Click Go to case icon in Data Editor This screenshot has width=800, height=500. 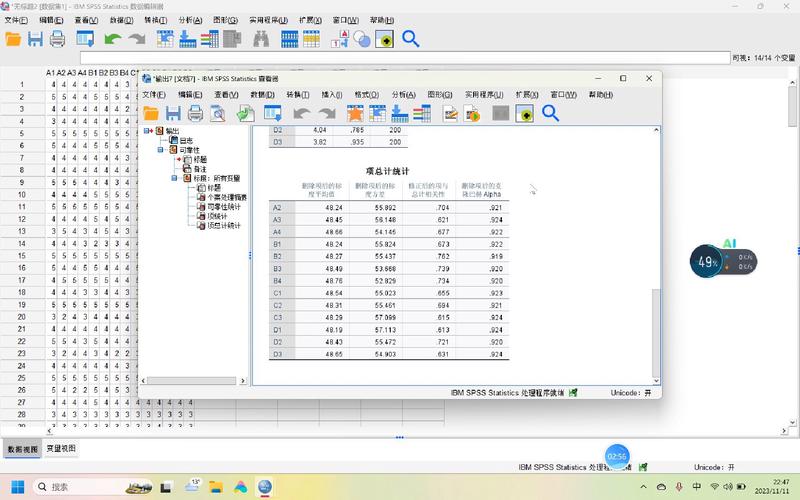pyautogui.click(x=165, y=39)
